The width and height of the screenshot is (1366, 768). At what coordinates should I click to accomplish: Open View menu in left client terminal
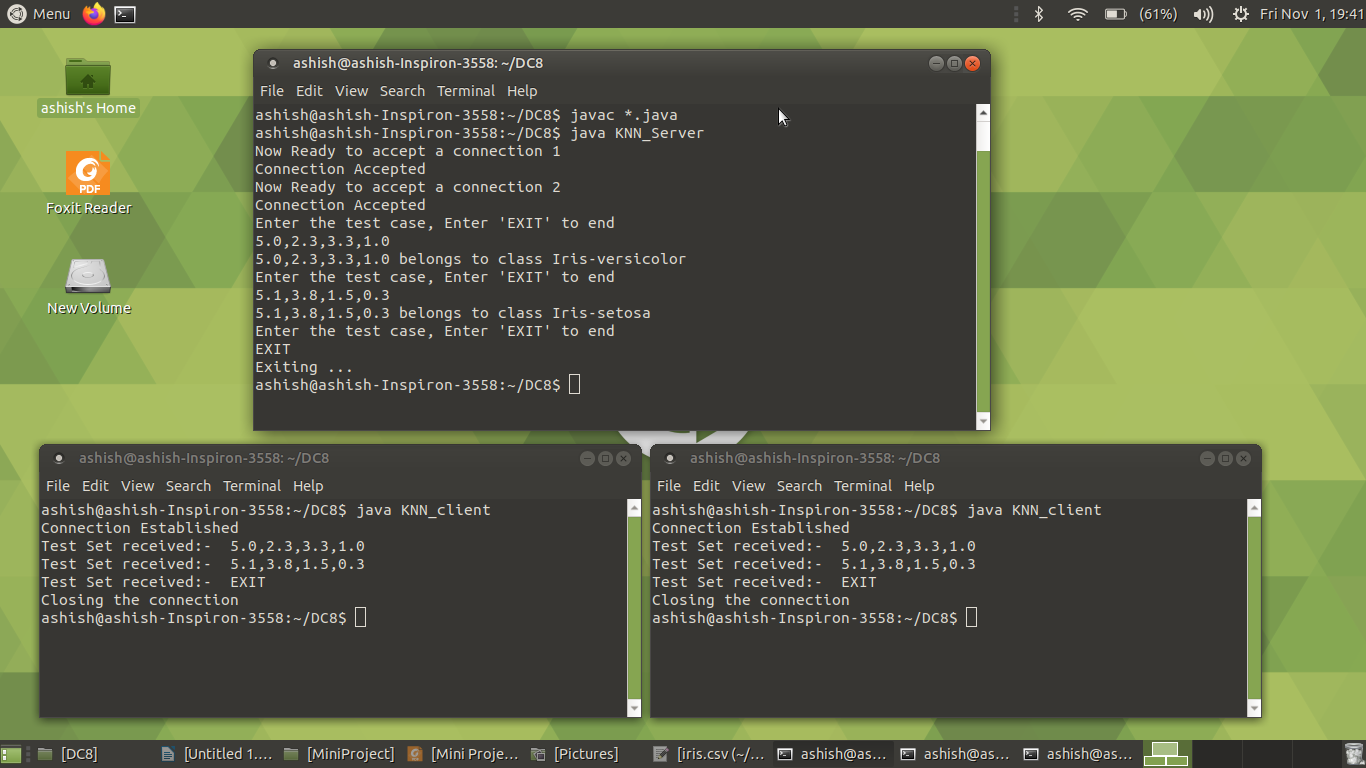coord(137,486)
